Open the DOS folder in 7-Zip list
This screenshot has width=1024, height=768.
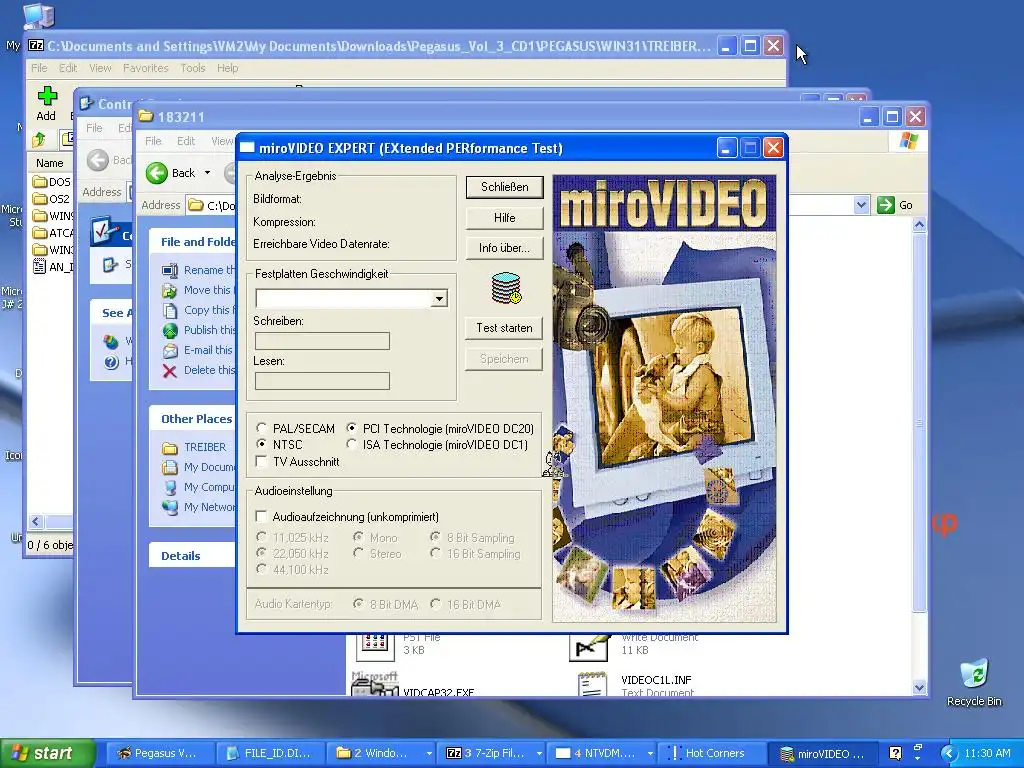(52, 182)
